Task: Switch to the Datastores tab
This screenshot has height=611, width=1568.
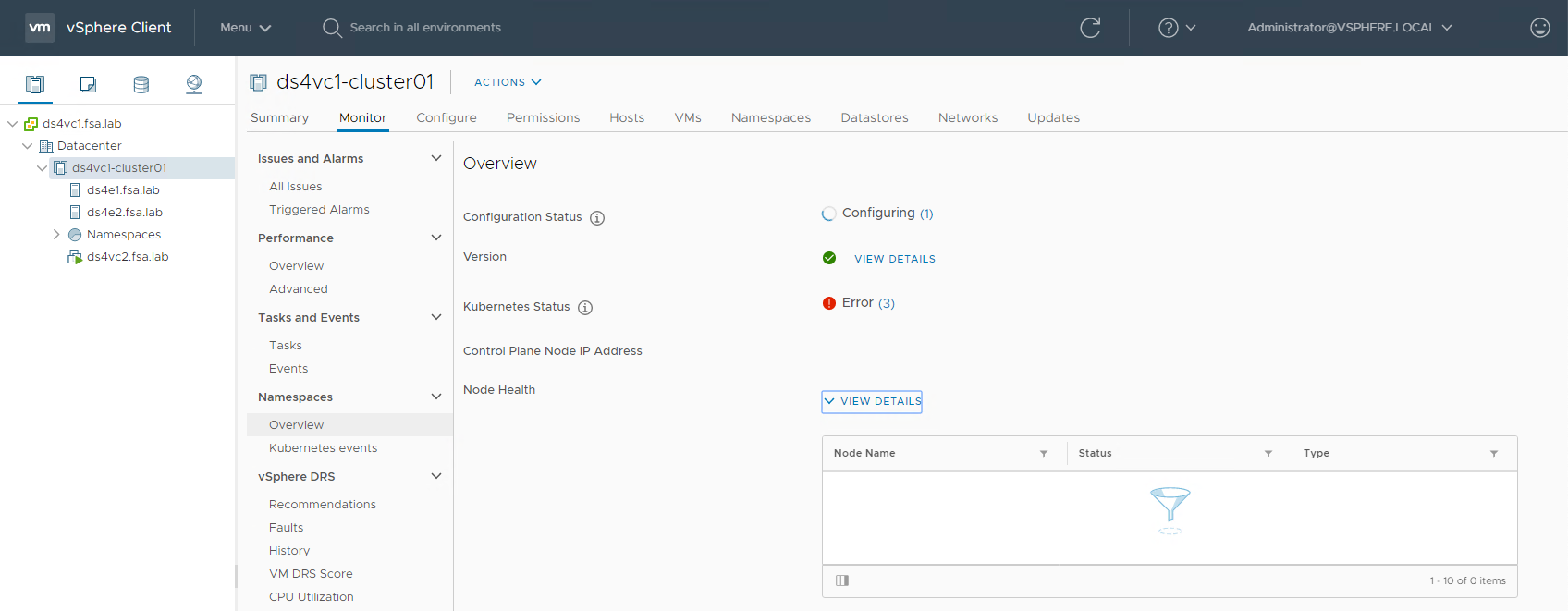Action: point(875,117)
